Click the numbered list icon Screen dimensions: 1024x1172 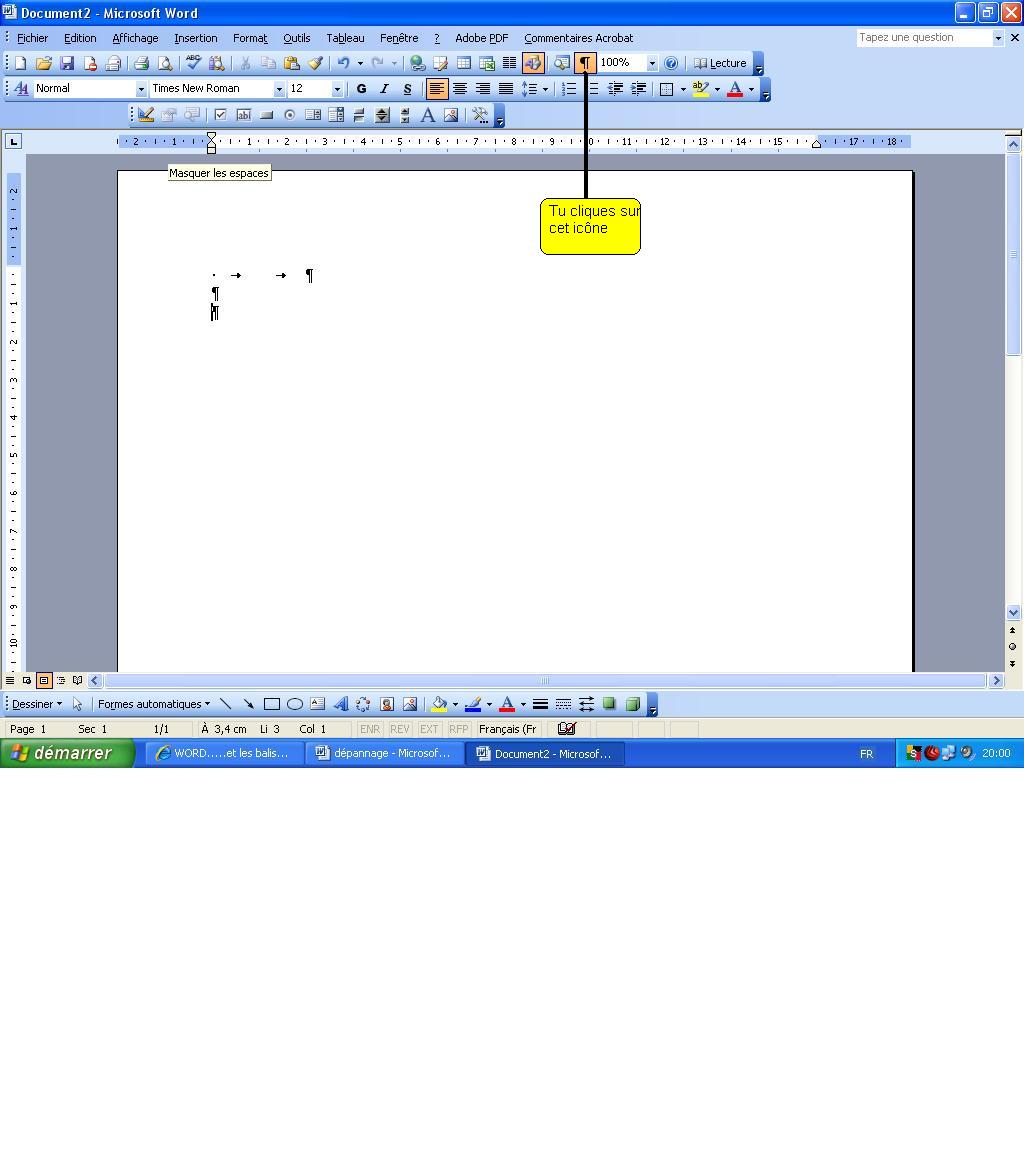click(569, 89)
